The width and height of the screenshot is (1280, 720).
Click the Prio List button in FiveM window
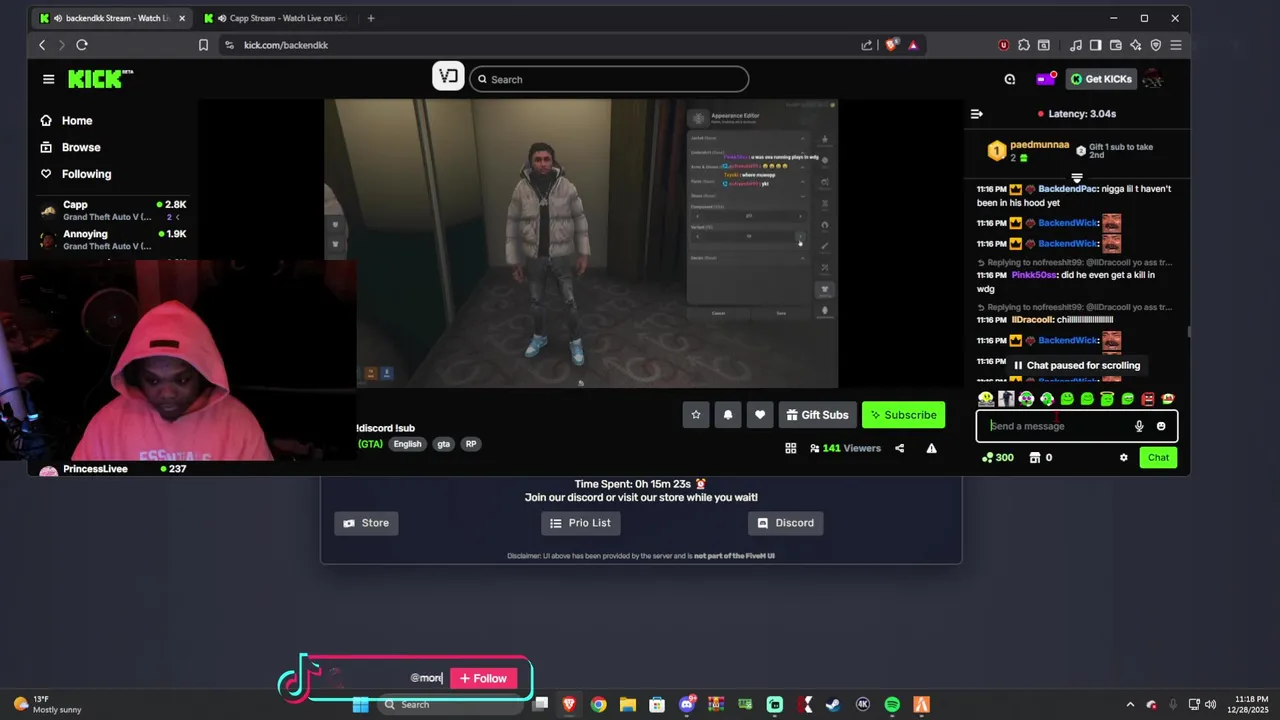581,523
